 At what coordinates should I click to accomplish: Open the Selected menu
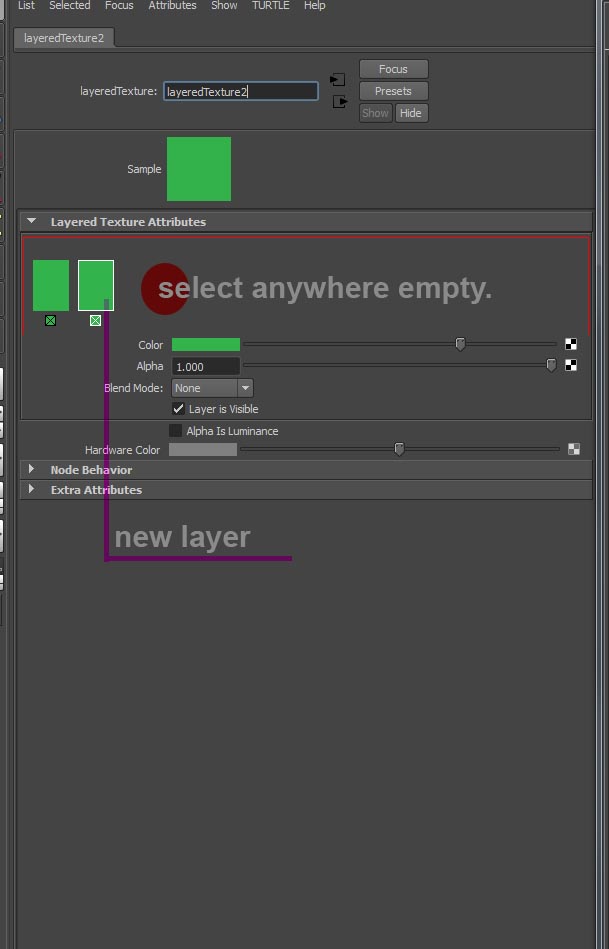[x=70, y=5]
